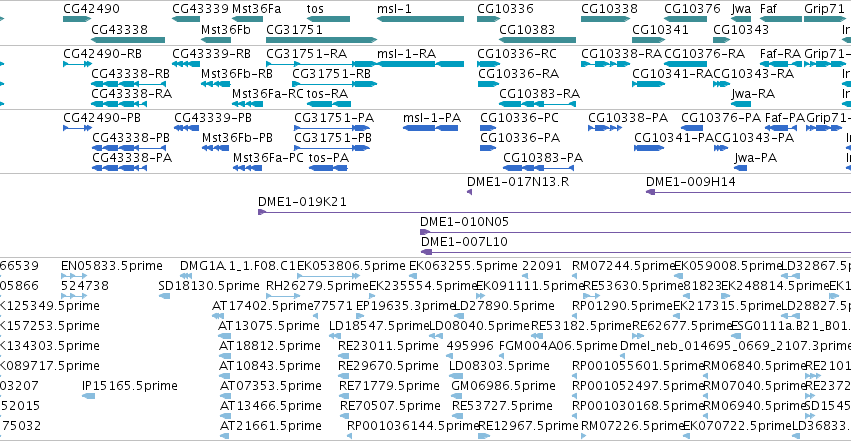This screenshot has width=851, height=441.
Task: Select protein CG42490-PB
Action: [x=101, y=118]
